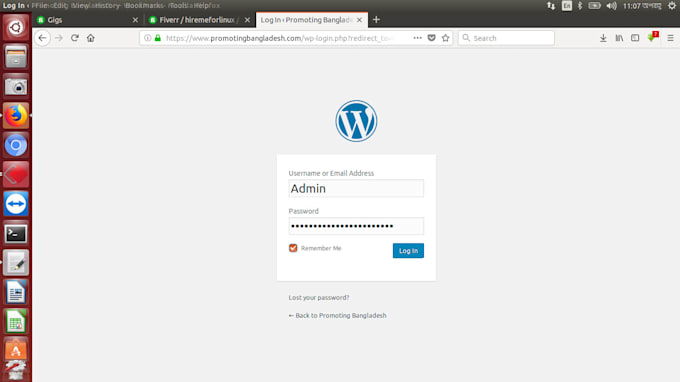
Task: Open the Ubuntu Dash search launcher
Action: [16, 27]
